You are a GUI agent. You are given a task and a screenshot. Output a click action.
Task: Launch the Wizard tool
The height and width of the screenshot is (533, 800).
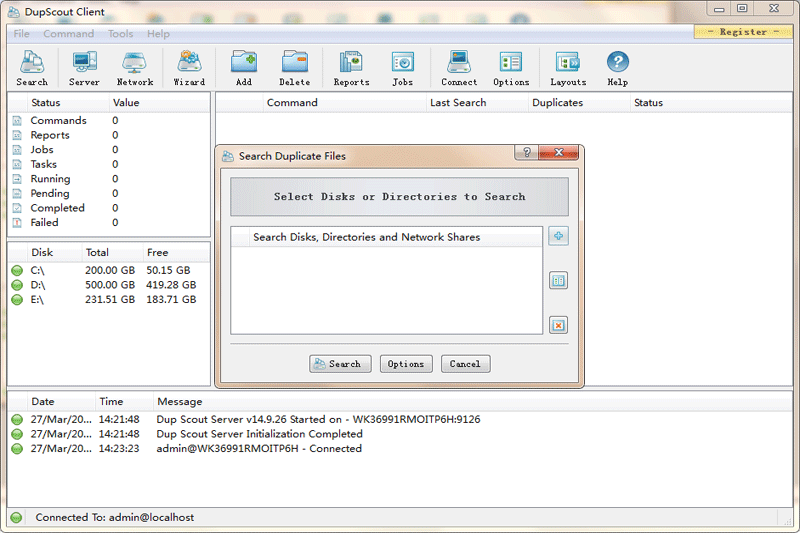click(189, 68)
